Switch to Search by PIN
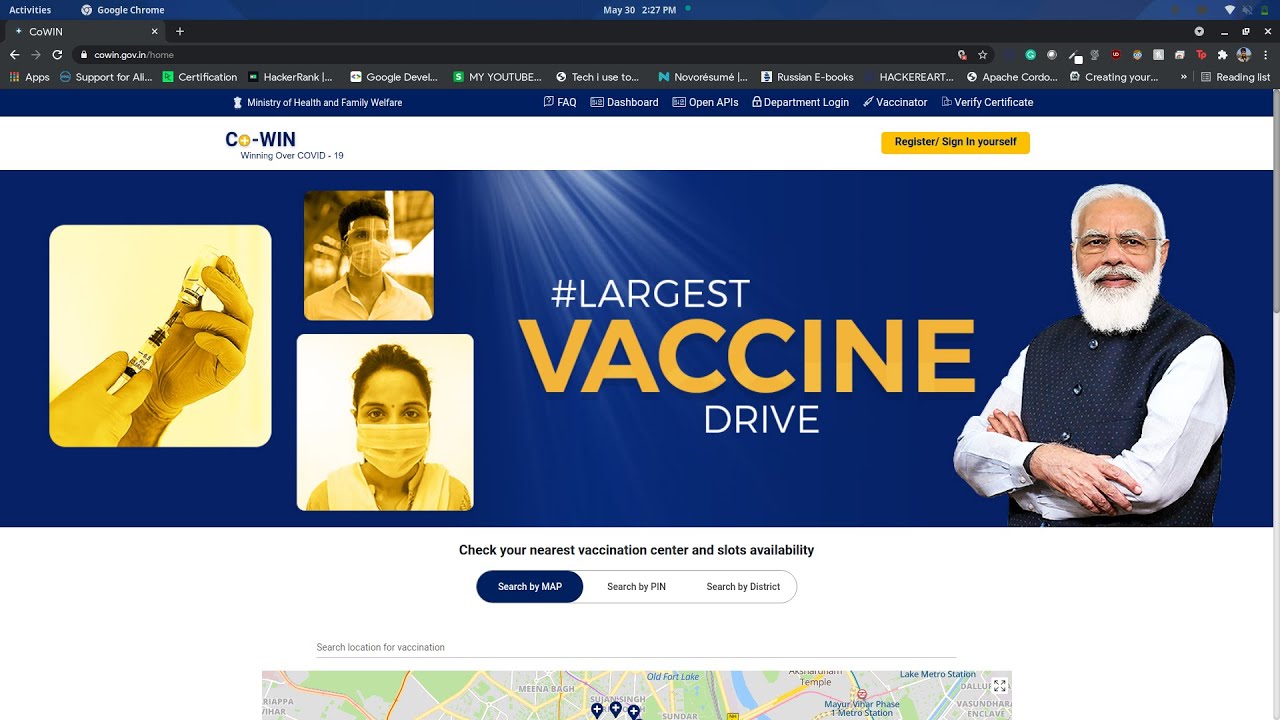The width and height of the screenshot is (1280, 720). tap(636, 587)
